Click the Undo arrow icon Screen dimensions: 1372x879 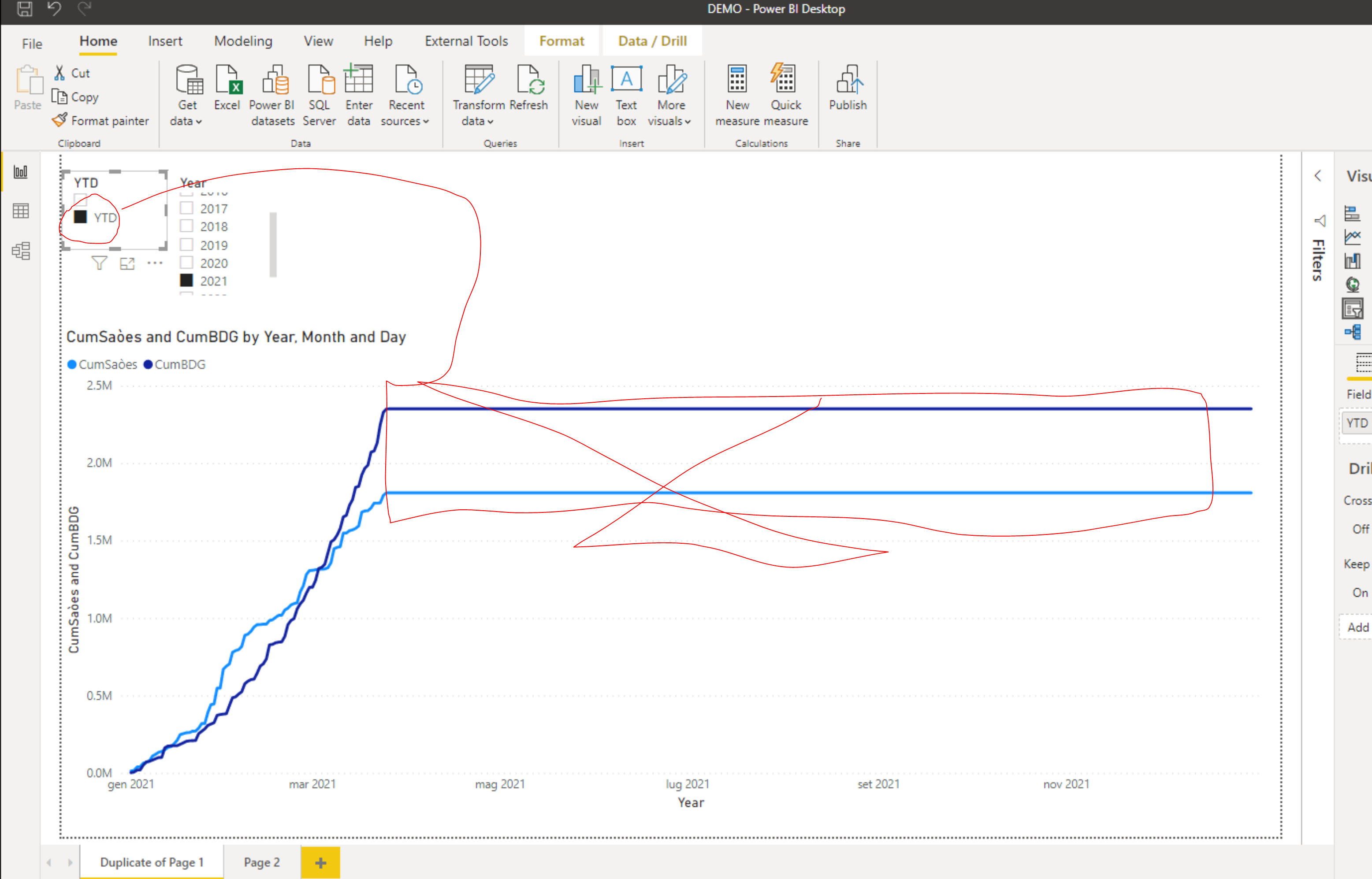coord(54,8)
